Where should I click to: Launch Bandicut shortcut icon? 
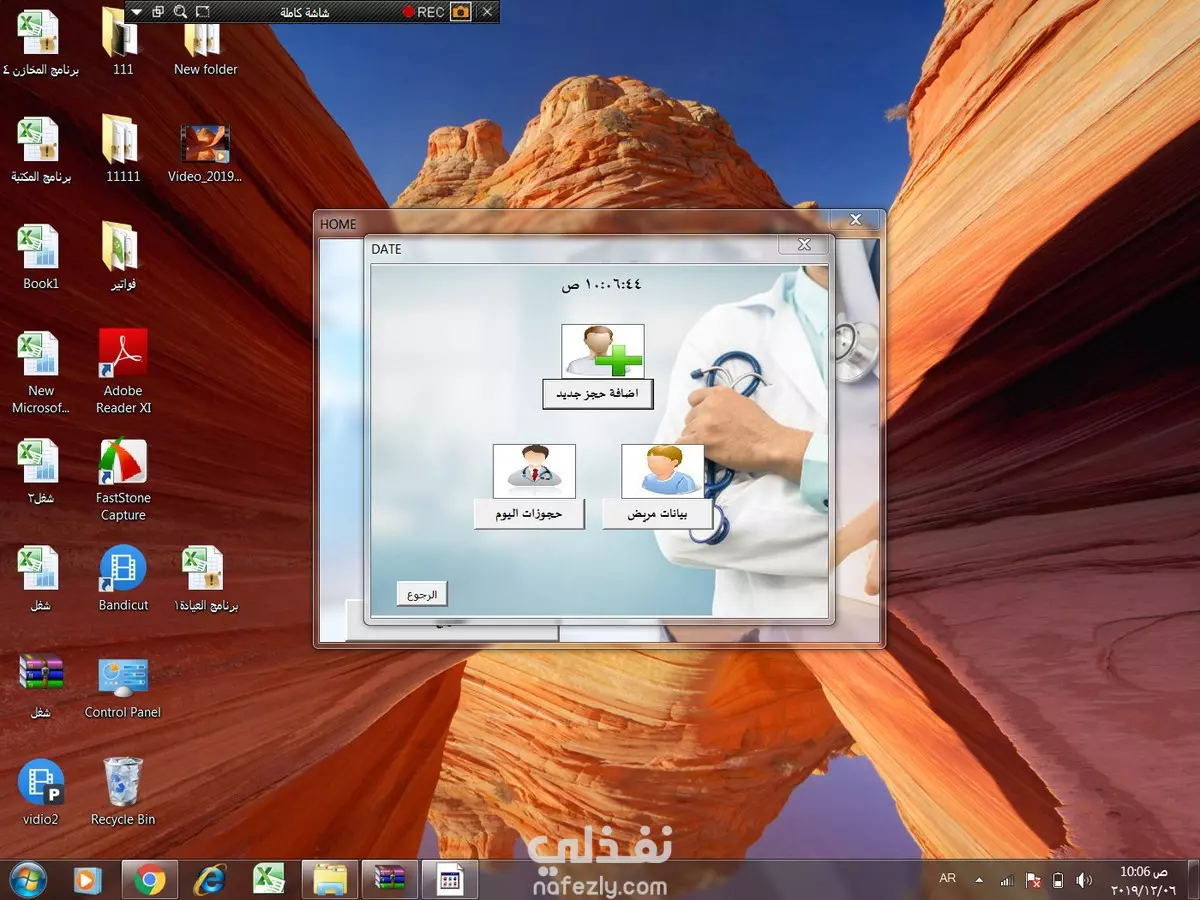pos(123,579)
